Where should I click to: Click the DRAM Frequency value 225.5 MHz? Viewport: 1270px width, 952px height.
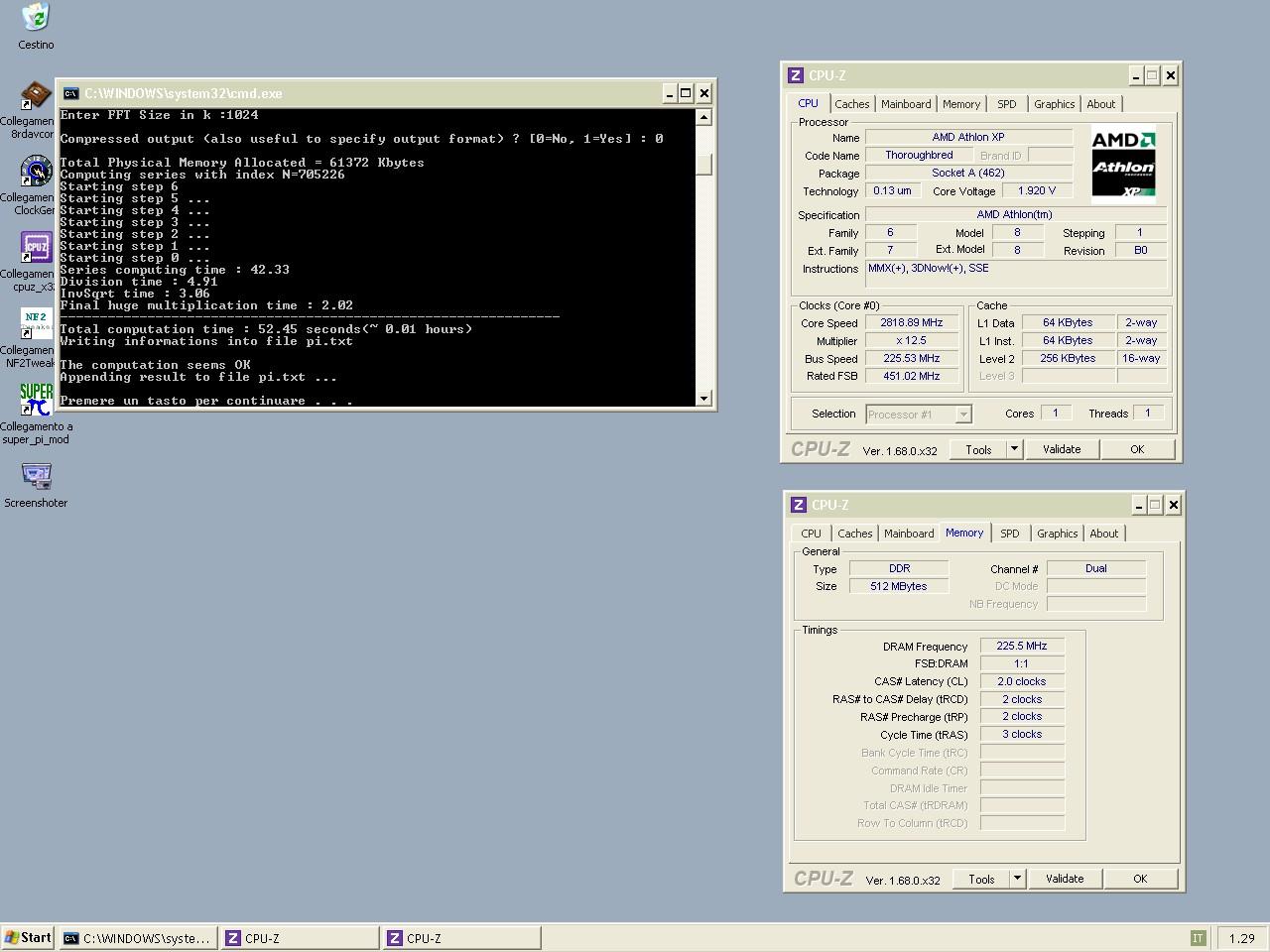(1022, 646)
